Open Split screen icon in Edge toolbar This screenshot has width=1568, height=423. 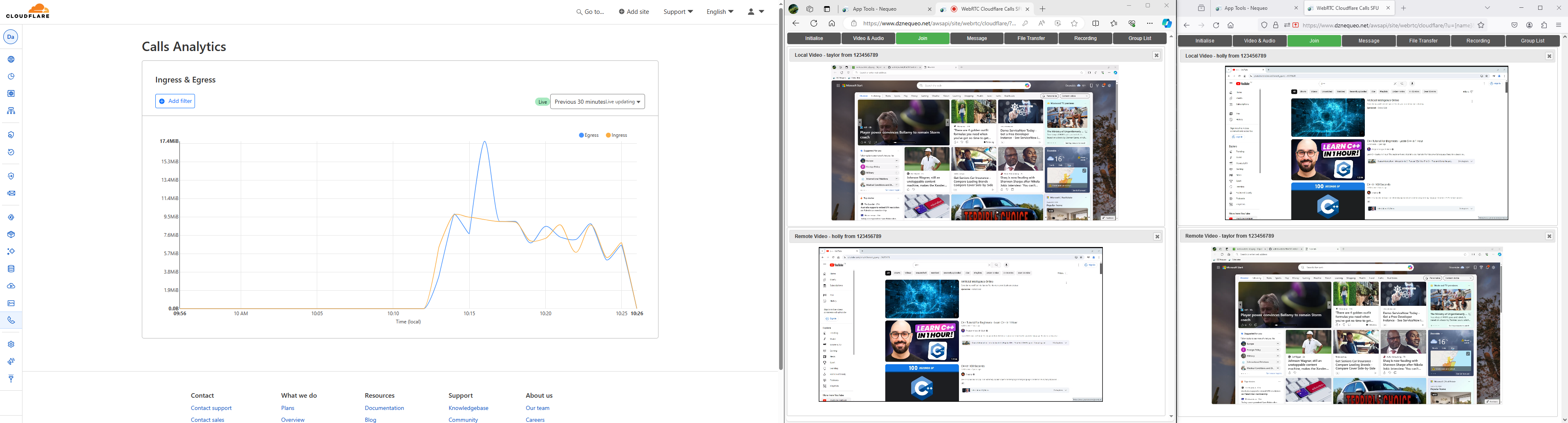tap(1095, 24)
